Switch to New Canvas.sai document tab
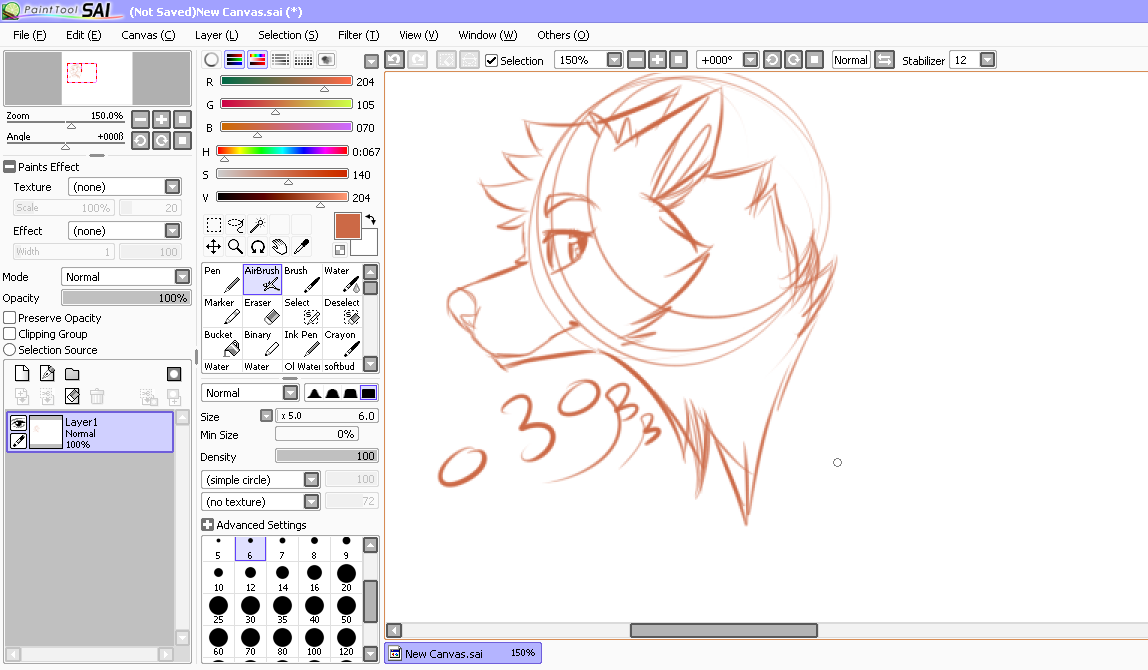The height and width of the screenshot is (670, 1148). point(463,653)
